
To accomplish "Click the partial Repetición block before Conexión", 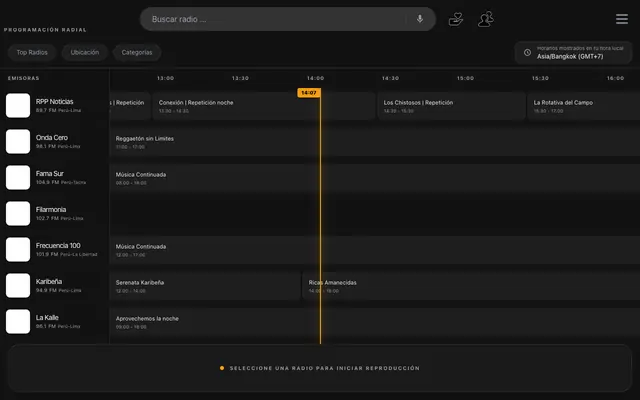I will [x=130, y=106].
